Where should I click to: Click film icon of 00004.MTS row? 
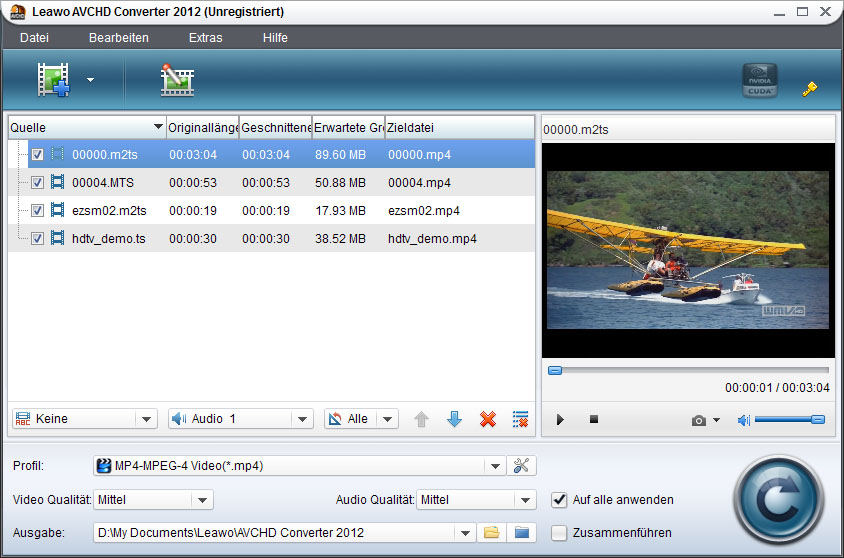(58, 182)
